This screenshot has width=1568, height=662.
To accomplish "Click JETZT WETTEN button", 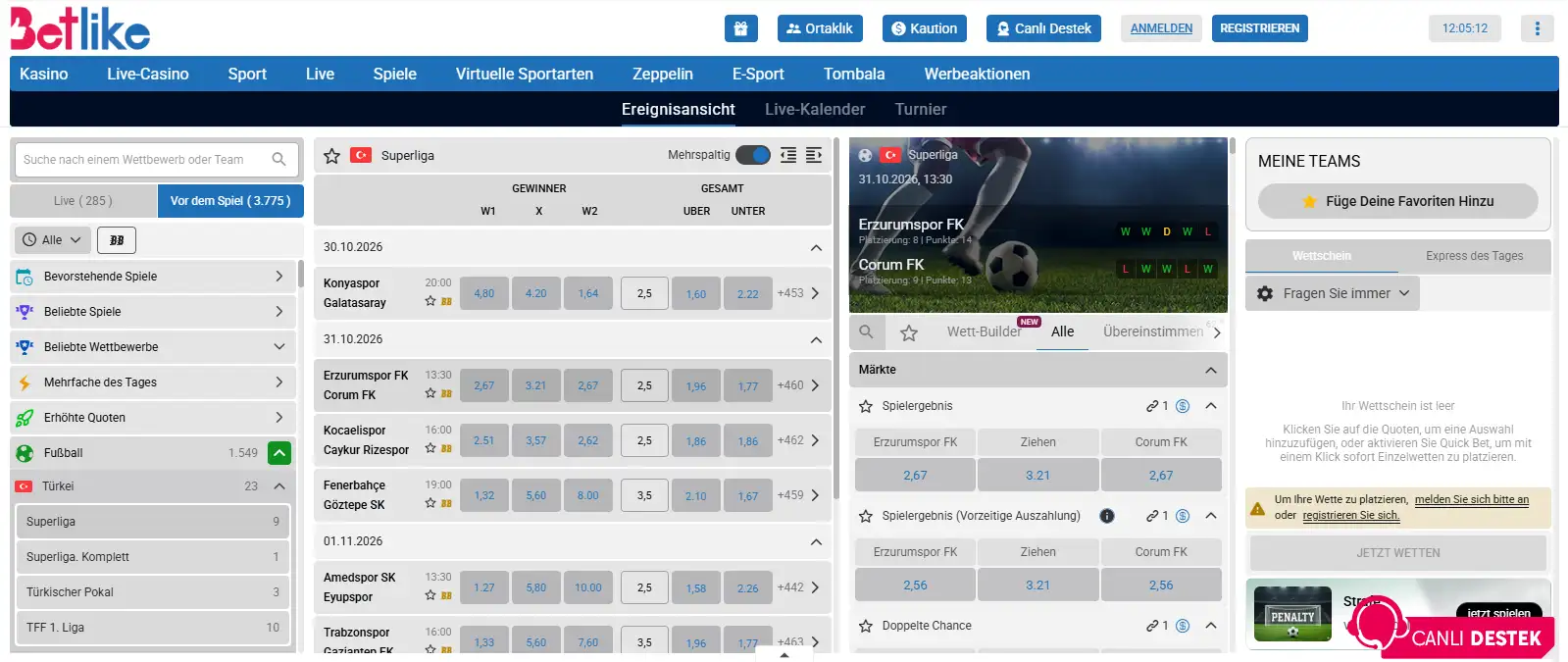I will [x=1398, y=553].
